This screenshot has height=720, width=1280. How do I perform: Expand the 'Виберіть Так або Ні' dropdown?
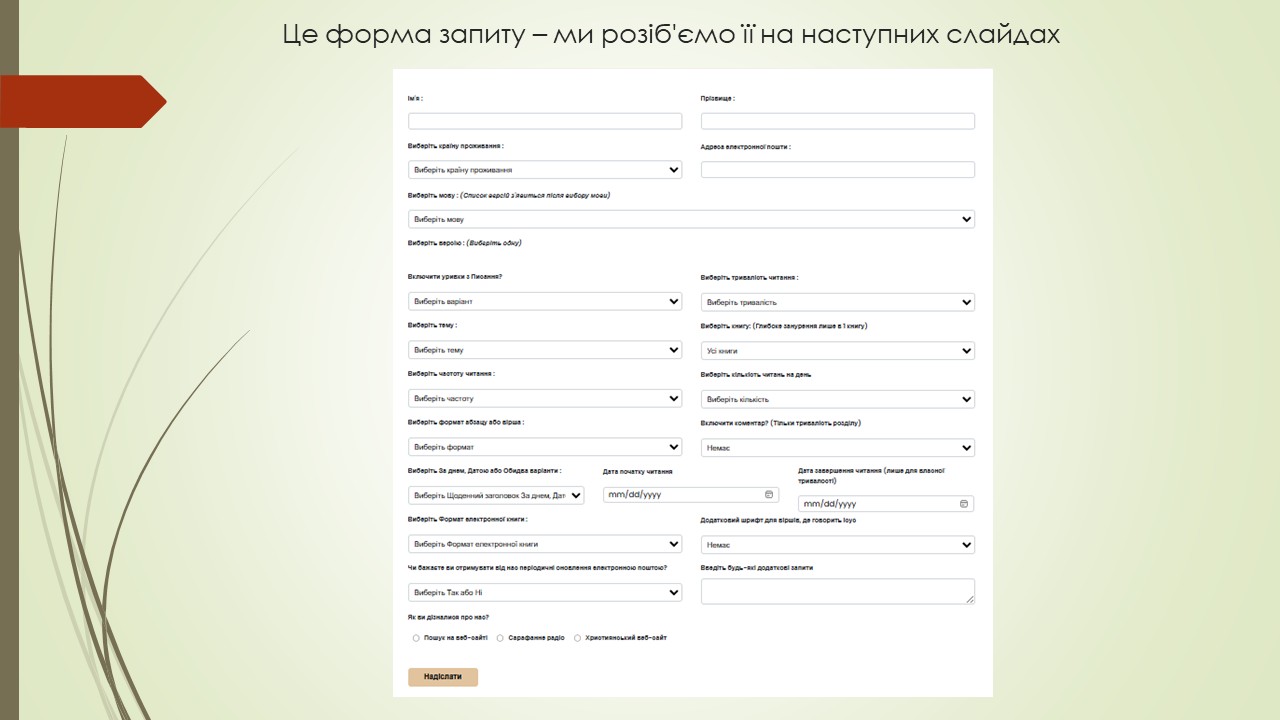(544, 593)
